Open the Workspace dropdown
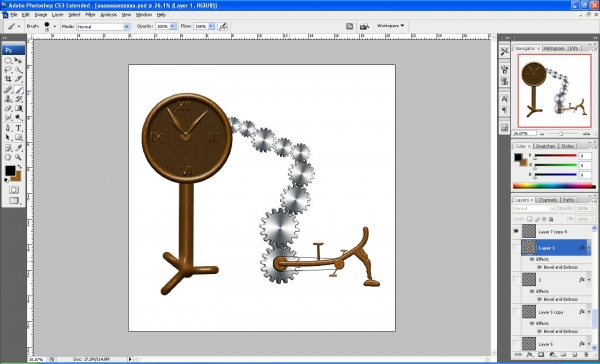Viewport: 600px width, 364px height. coord(390,26)
